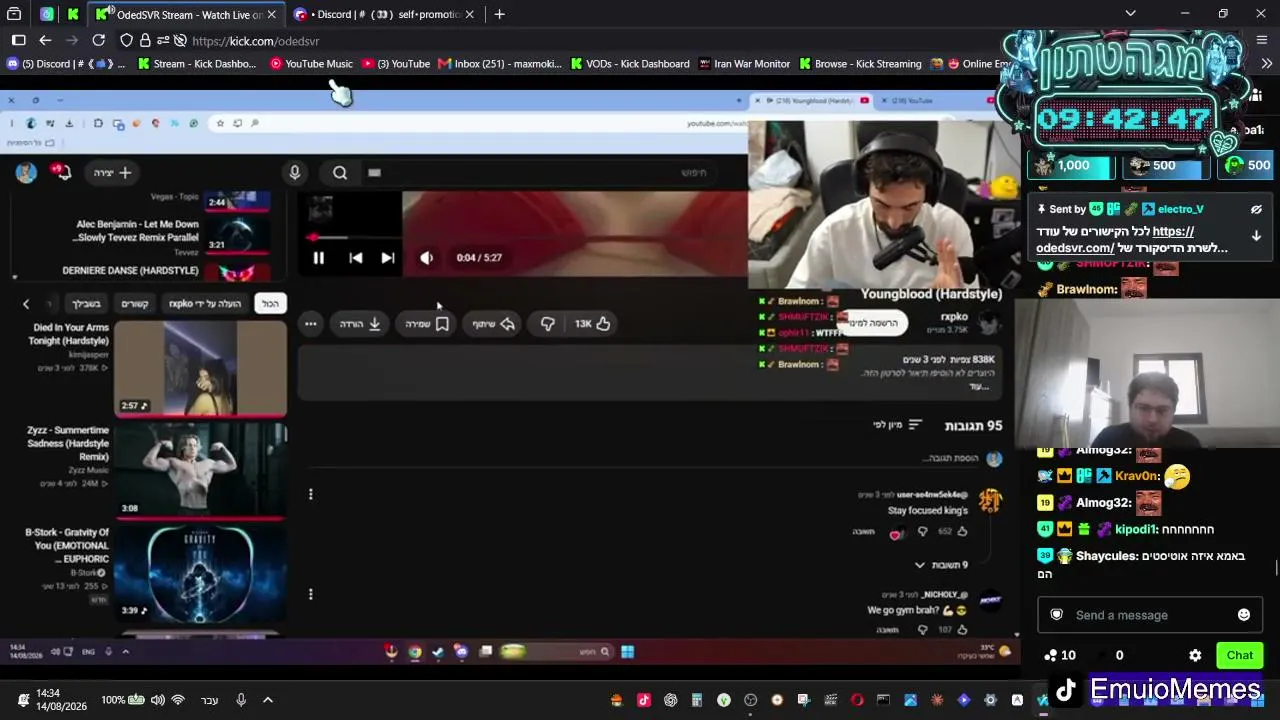
Task: Open the browser tab list dropdown arrow
Action: click(x=1130, y=13)
